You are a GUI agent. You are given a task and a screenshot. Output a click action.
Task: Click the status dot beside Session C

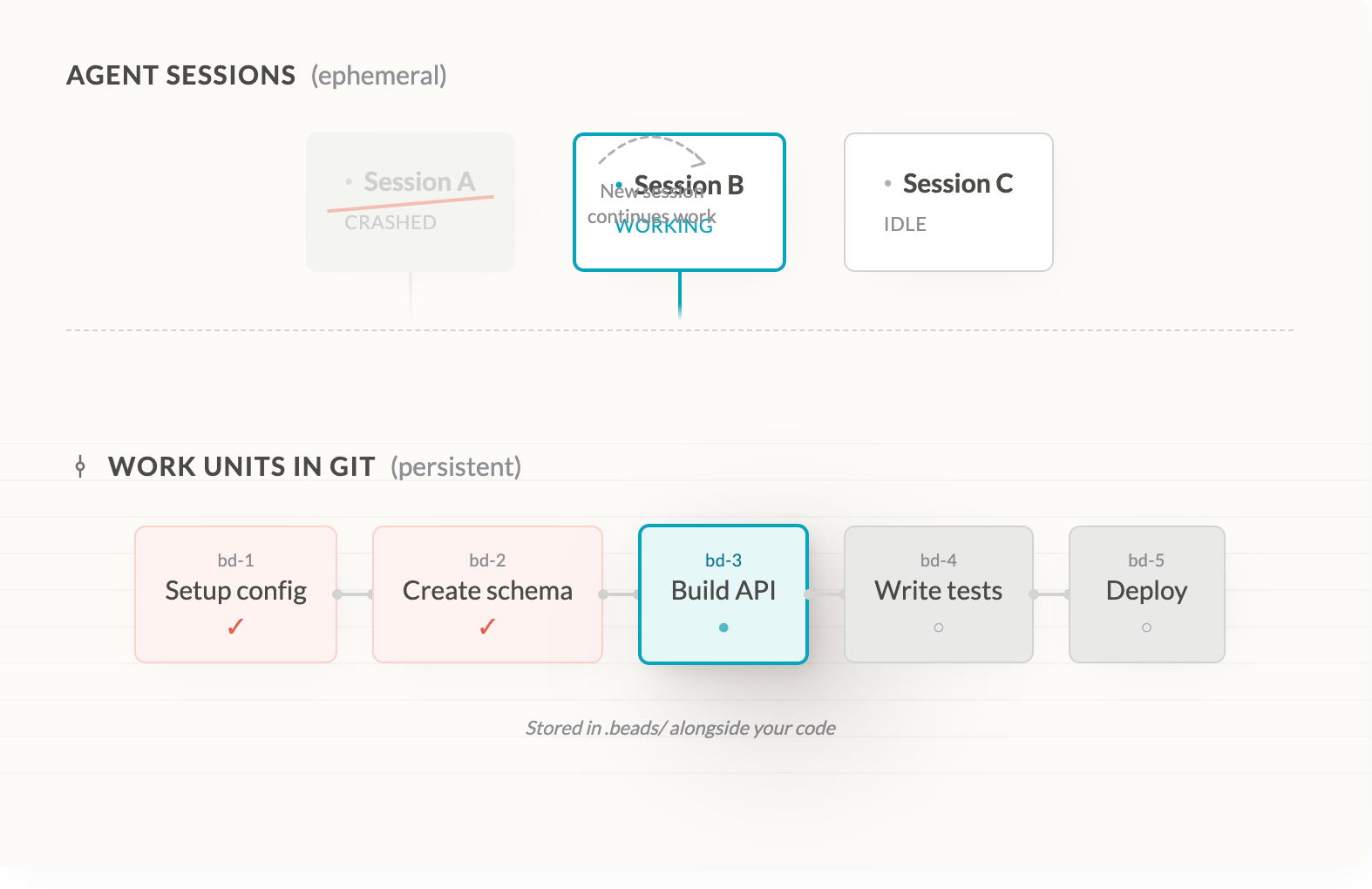tap(887, 183)
